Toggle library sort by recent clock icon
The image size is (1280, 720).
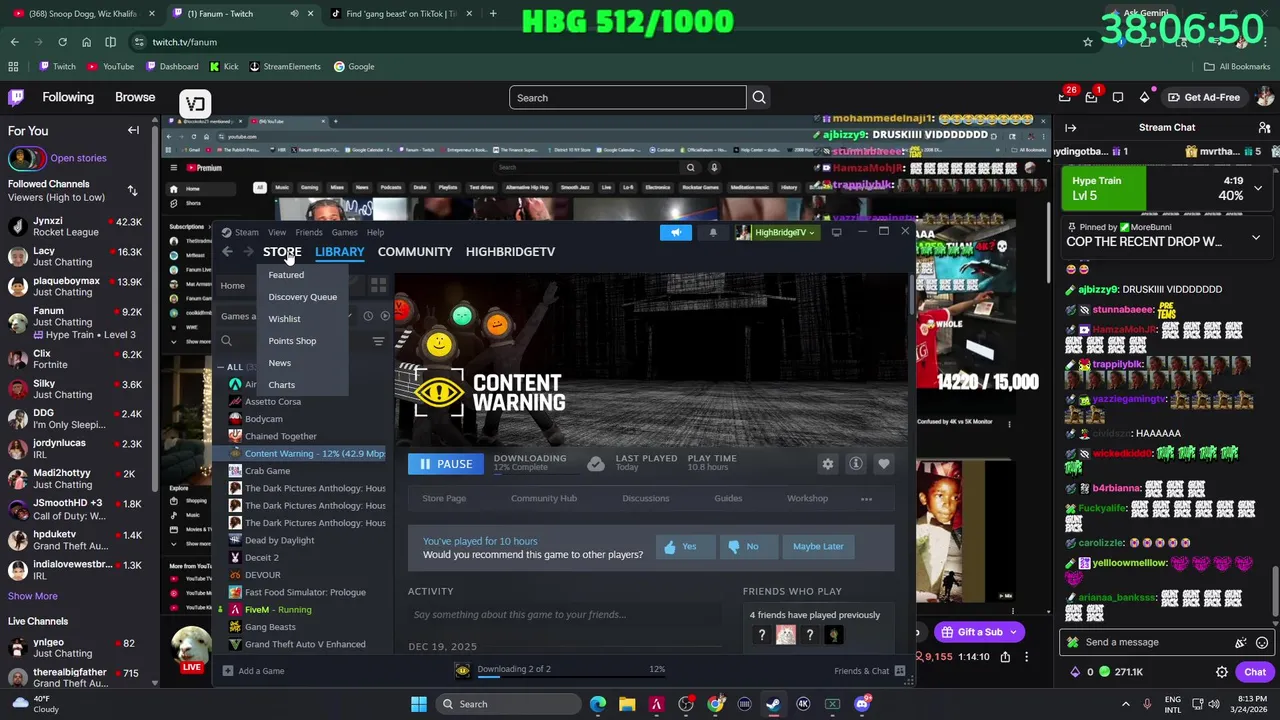368,316
